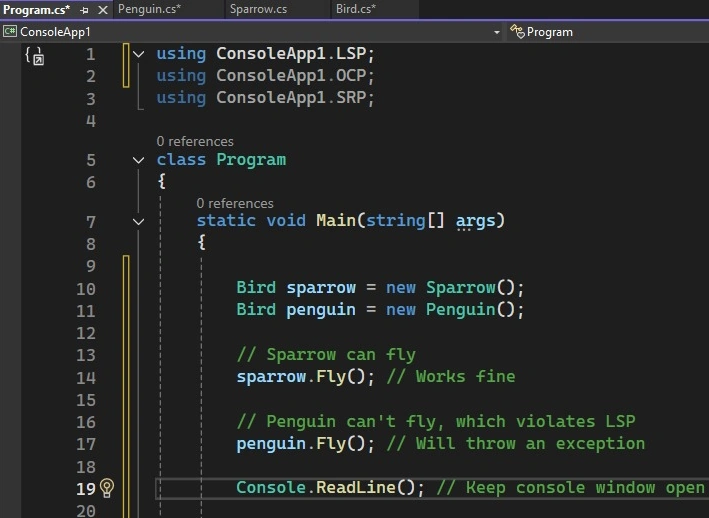Click 0 references above class Program
709x518 pixels.
click(195, 141)
